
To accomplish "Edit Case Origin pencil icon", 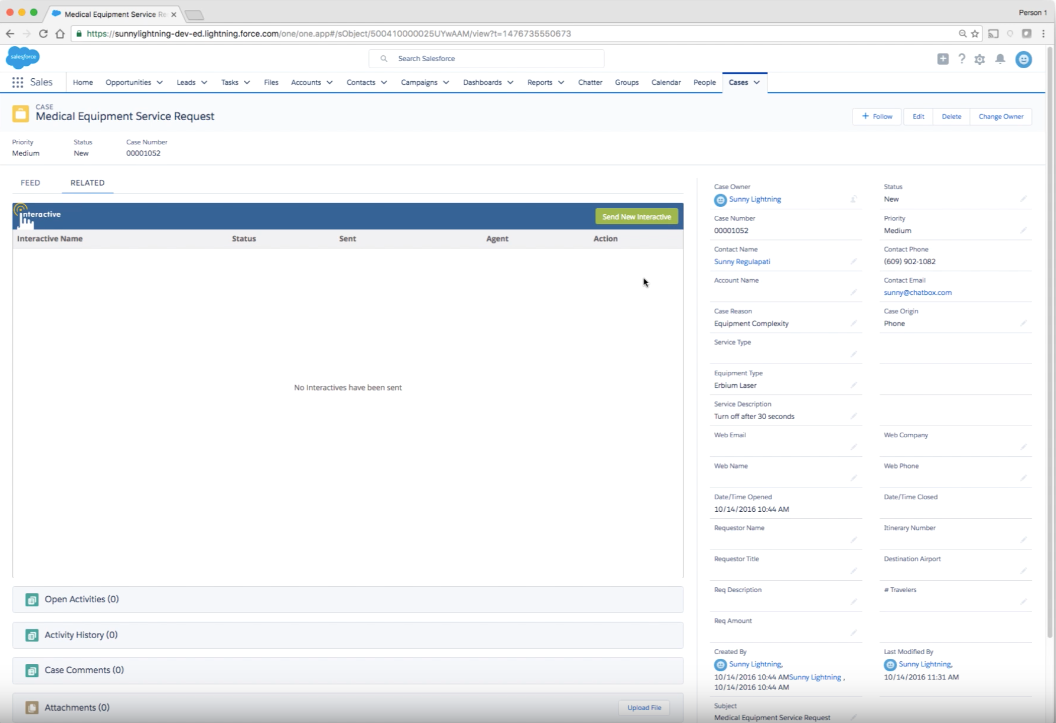I will point(1023,323).
